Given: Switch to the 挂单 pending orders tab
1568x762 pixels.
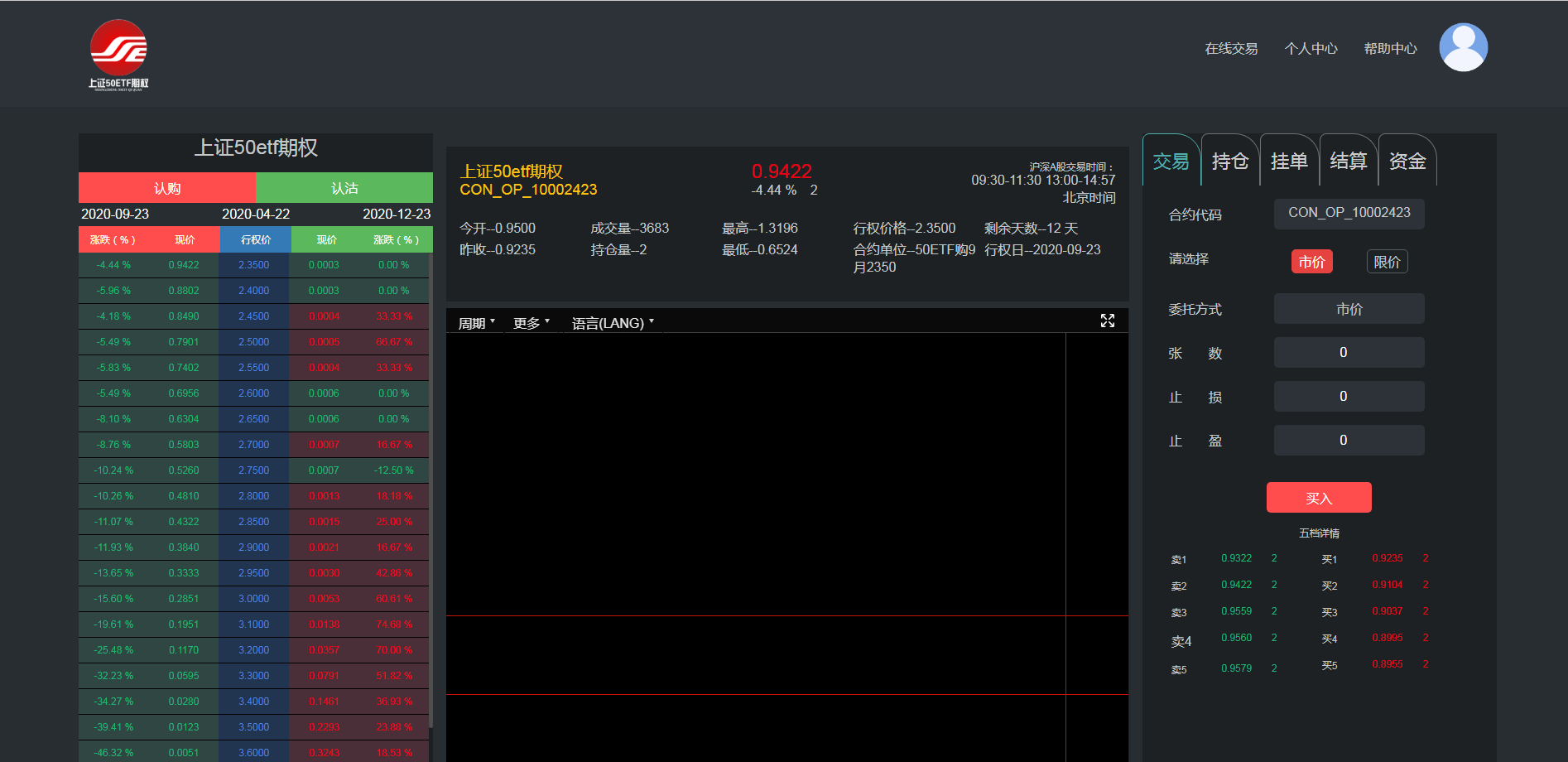Looking at the screenshot, I should click(x=1289, y=161).
